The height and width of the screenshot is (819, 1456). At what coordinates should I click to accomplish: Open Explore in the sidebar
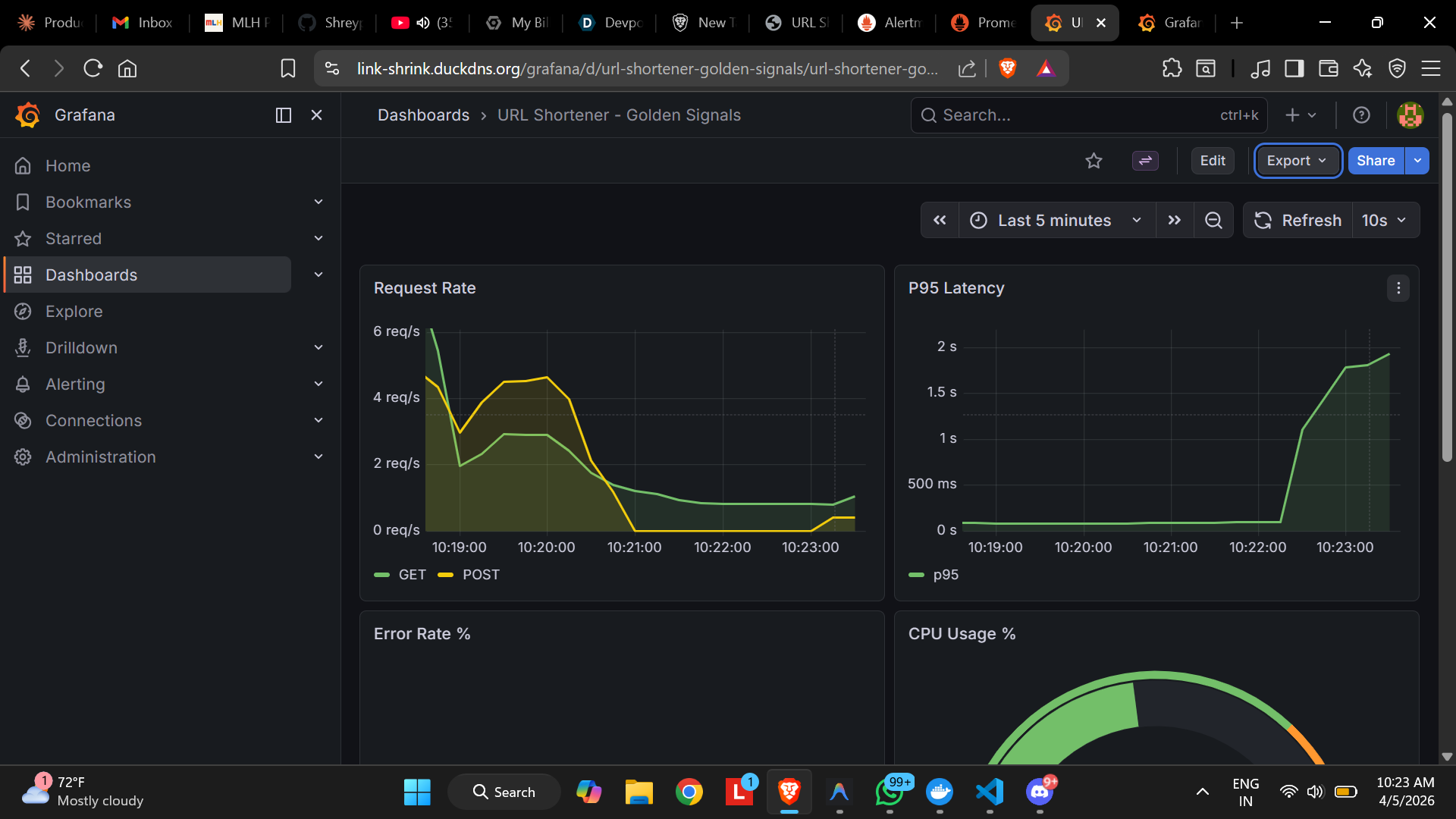click(74, 312)
